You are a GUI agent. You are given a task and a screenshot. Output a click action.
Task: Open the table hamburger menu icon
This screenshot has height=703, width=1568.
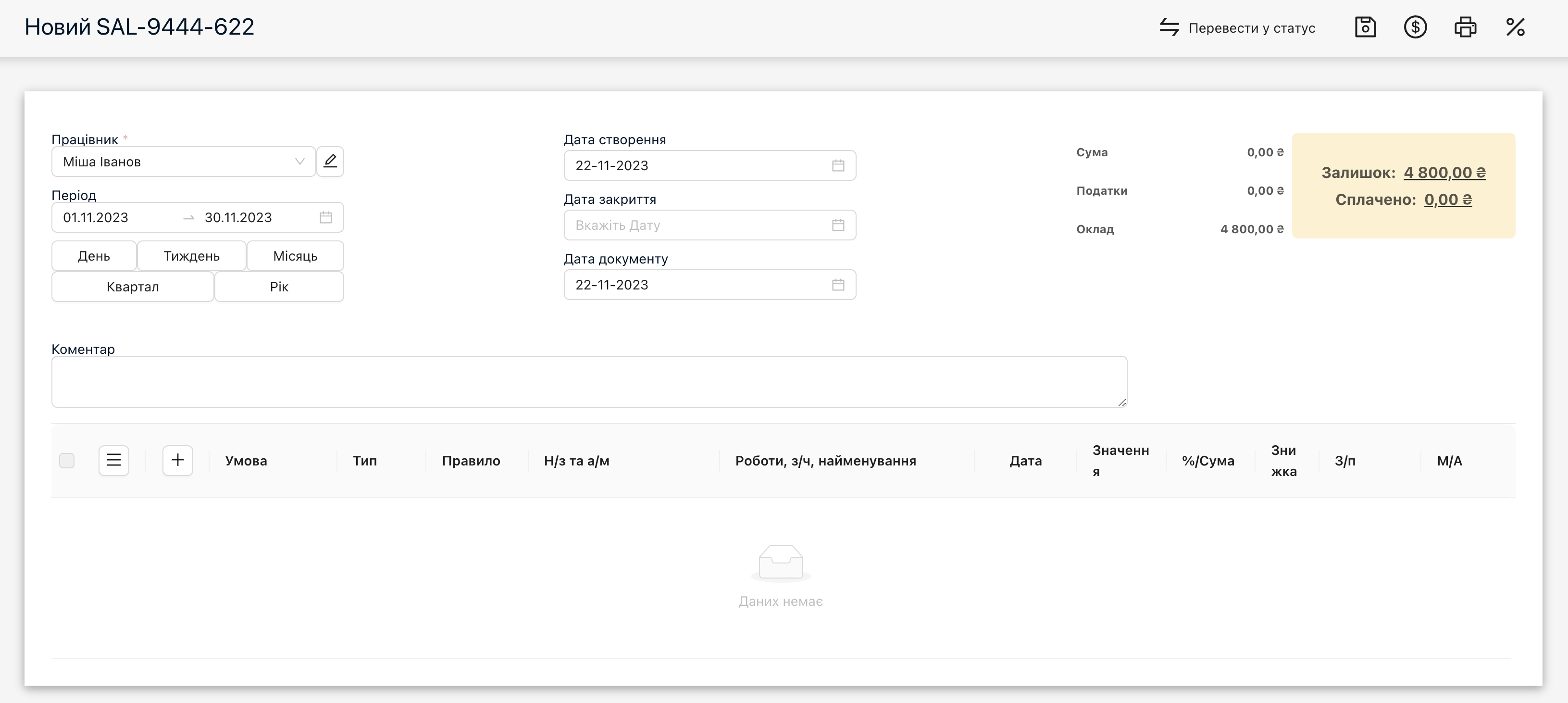click(114, 460)
